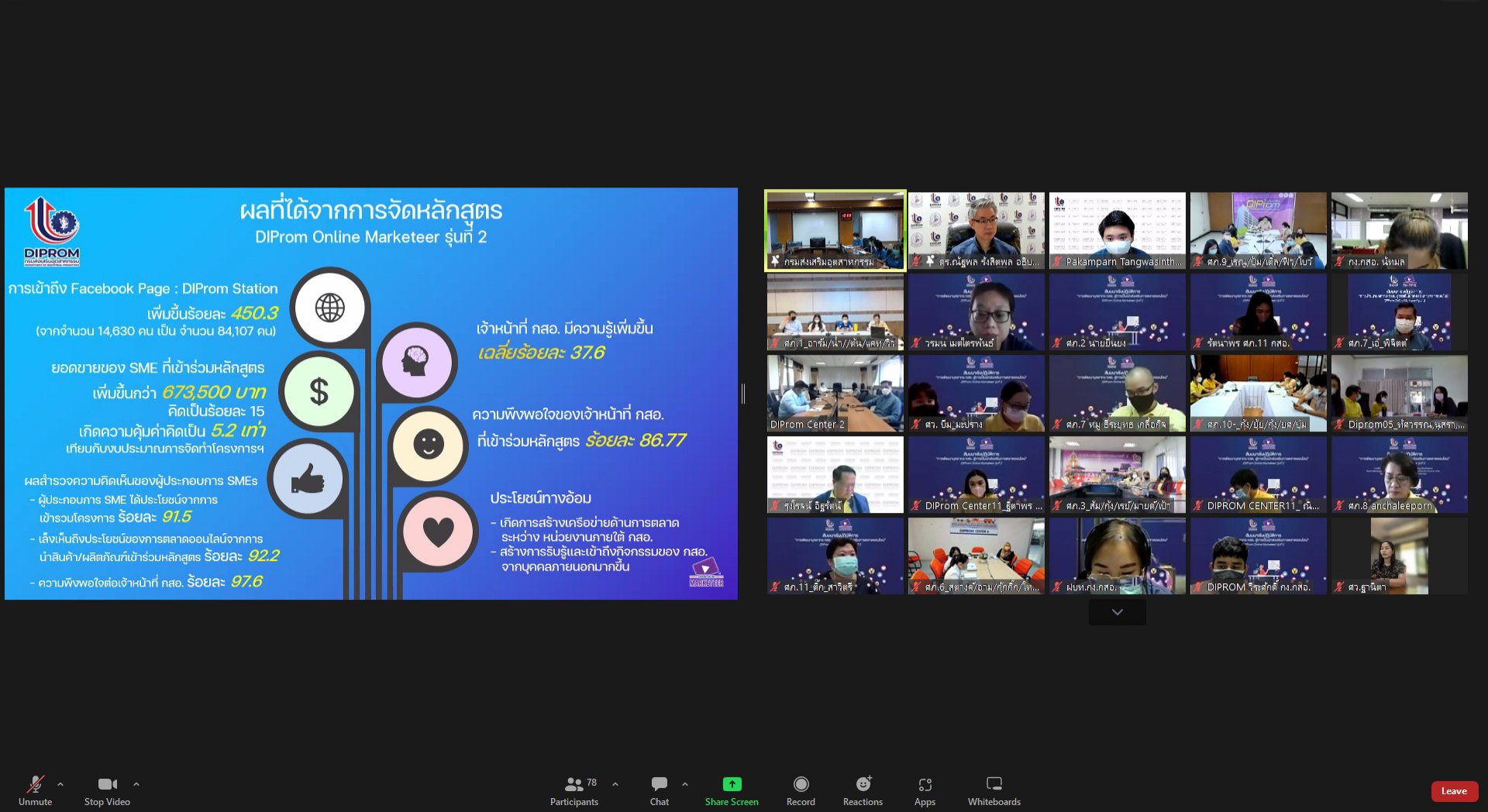Click globe icon on shared slide
1488x812 pixels.
329,308
